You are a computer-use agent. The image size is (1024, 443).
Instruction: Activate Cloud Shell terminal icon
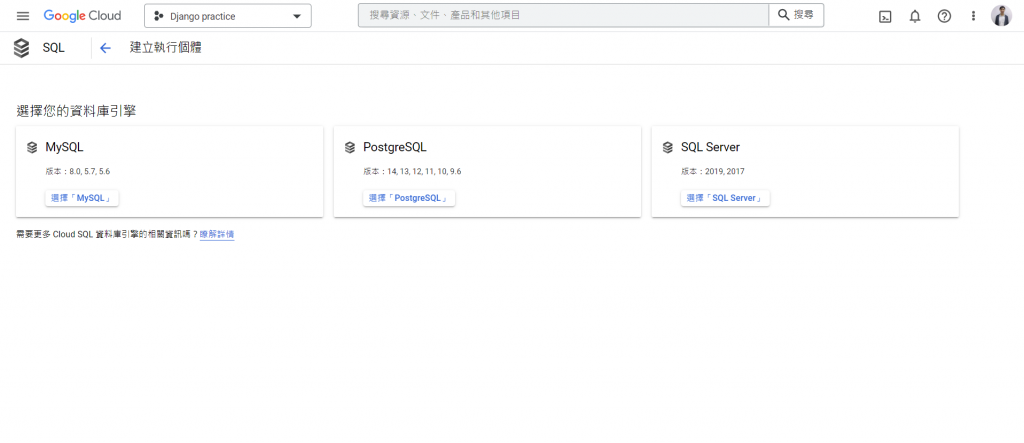click(x=885, y=16)
